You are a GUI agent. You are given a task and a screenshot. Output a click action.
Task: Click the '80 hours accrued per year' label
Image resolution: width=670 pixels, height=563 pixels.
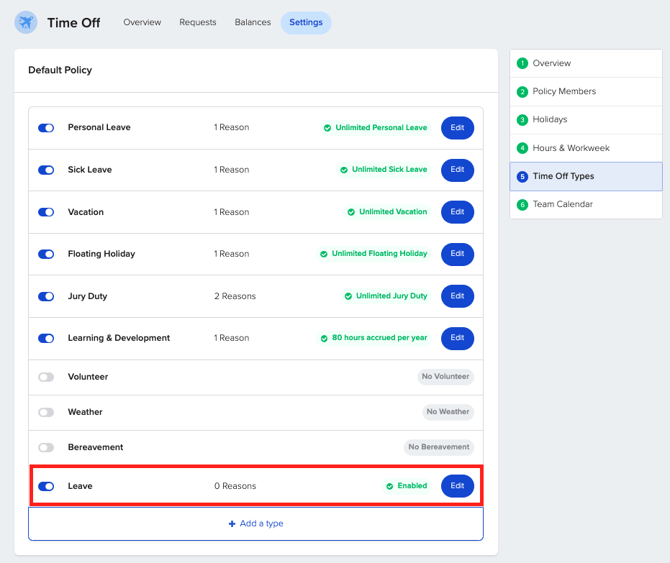(x=379, y=338)
